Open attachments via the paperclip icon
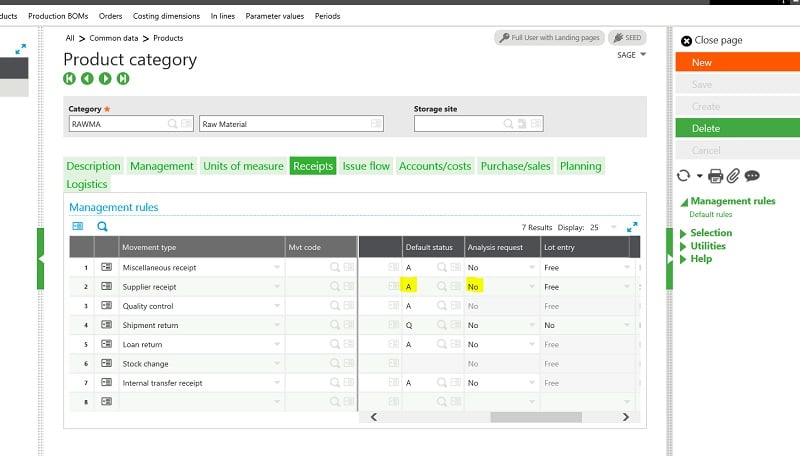This screenshot has height=456, width=800. coord(733,176)
